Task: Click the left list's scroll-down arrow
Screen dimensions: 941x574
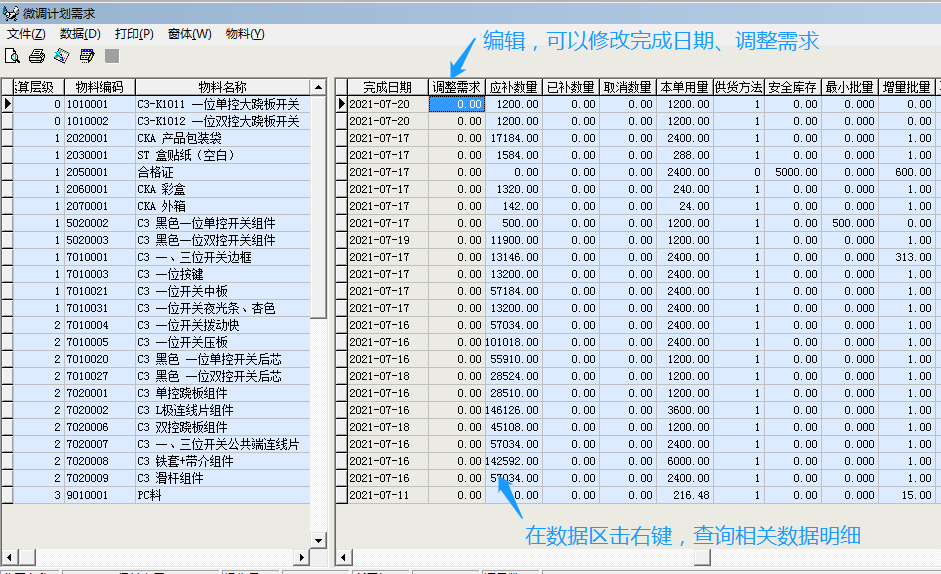Action: (319, 540)
